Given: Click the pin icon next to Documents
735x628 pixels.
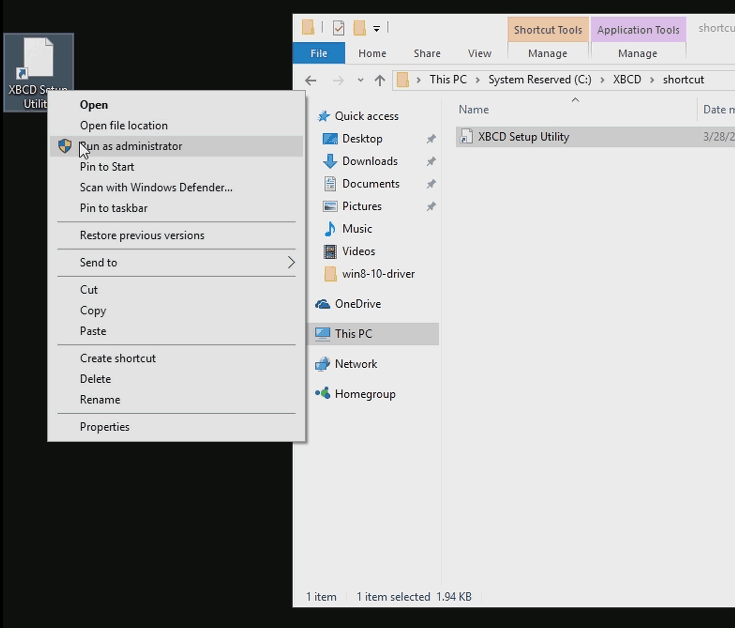Looking at the screenshot, I should [431, 184].
